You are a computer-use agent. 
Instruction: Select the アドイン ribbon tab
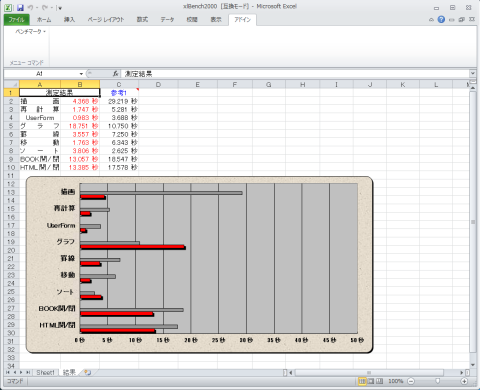[x=242, y=20]
